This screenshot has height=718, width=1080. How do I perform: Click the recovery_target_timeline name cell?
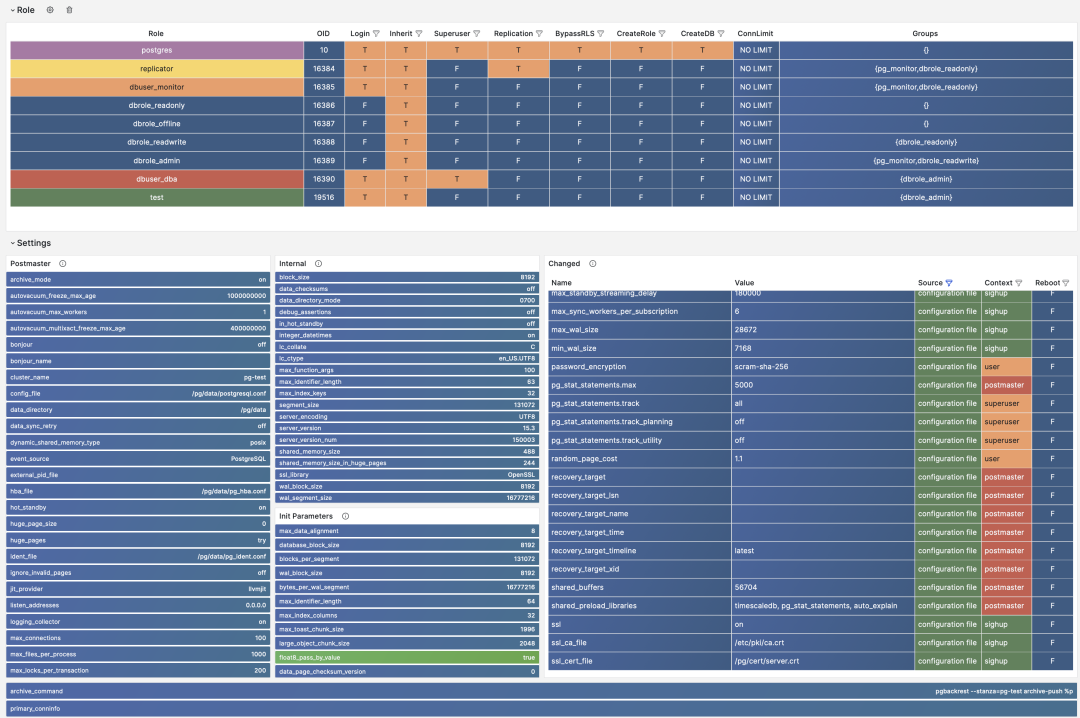(639, 551)
